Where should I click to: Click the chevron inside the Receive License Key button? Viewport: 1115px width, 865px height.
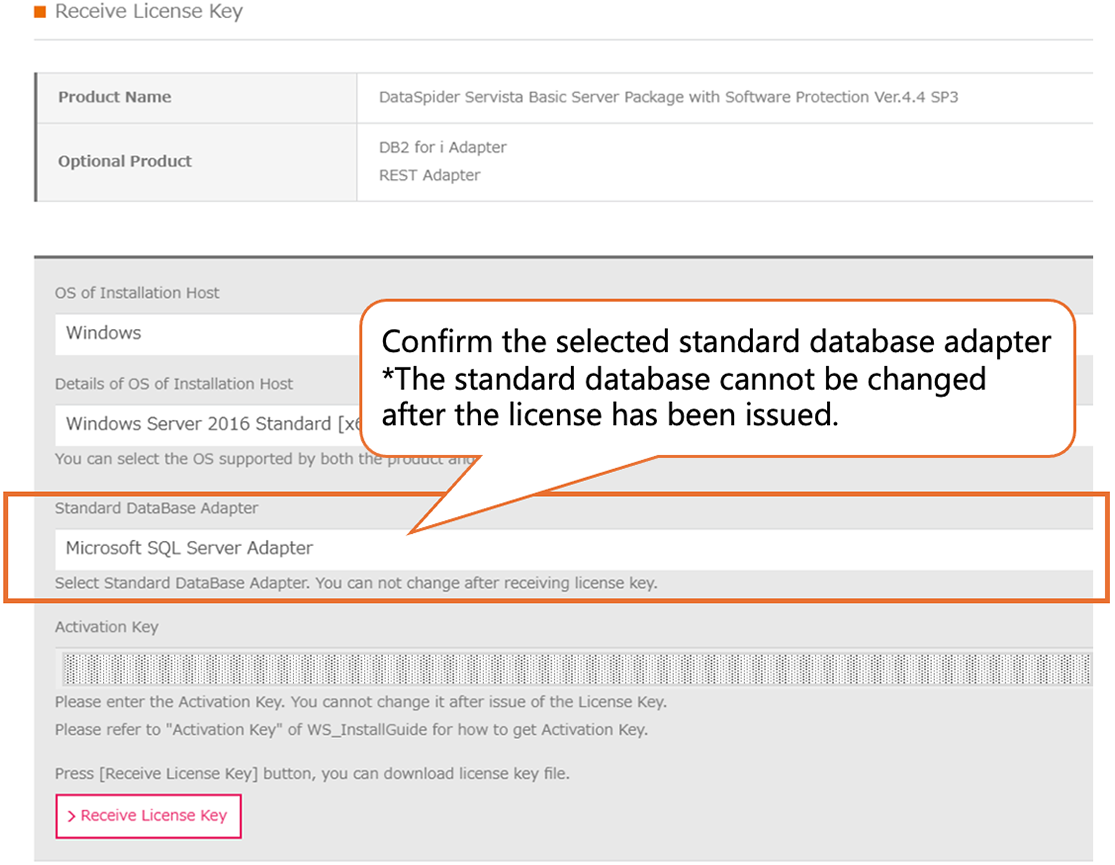(x=71, y=816)
